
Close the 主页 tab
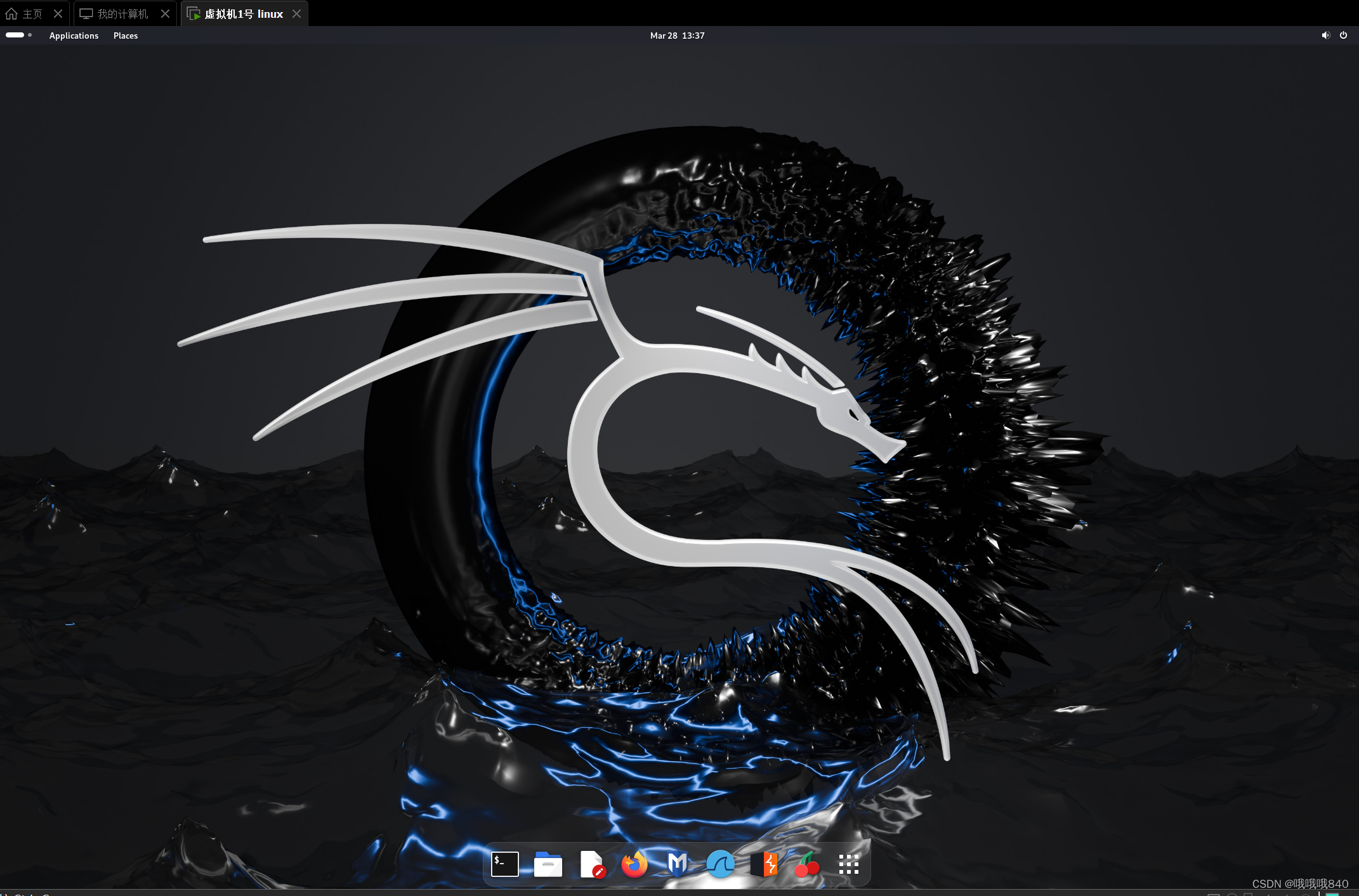coord(58,14)
